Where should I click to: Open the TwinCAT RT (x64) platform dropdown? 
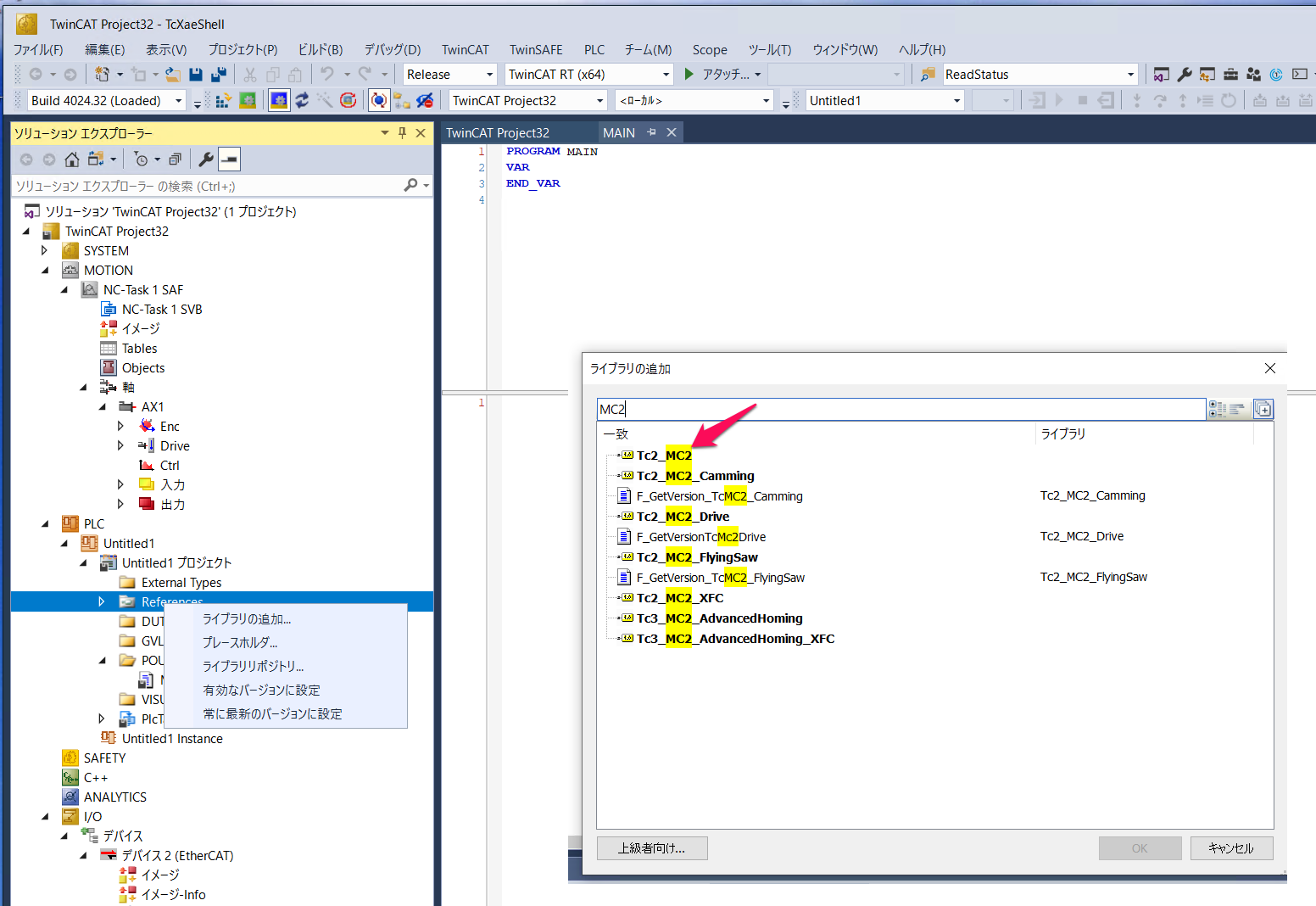click(x=666, y=75)
